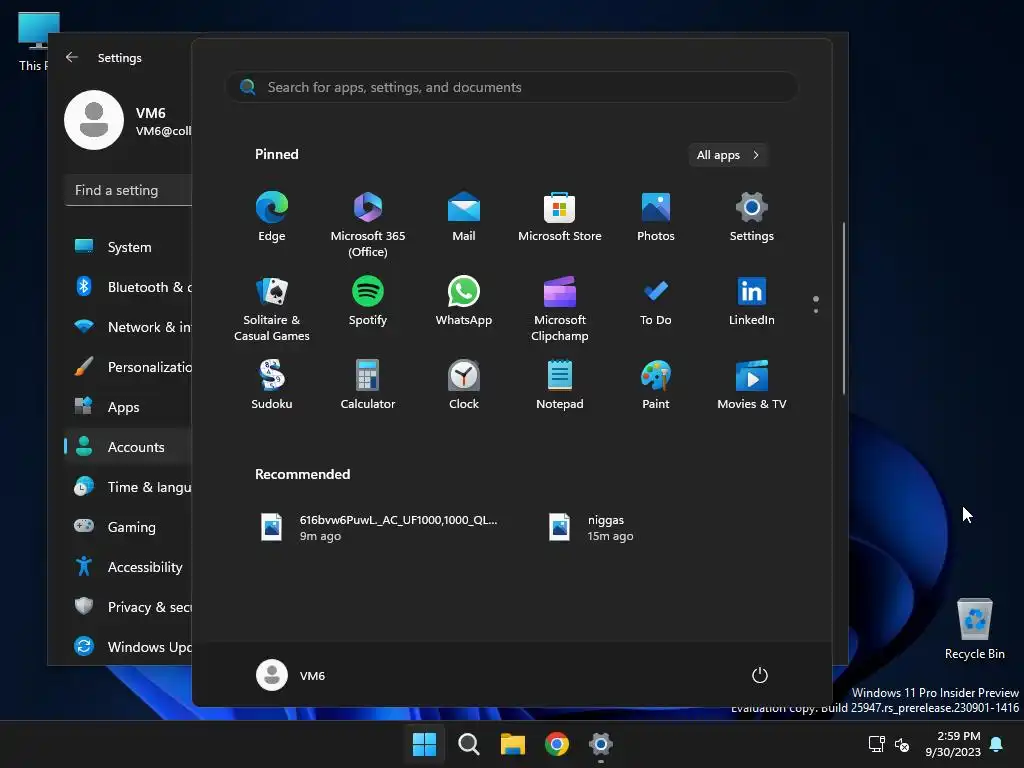
Task: Click the Photos app icon
Action: pyautogui.click(x=655, y=217)
